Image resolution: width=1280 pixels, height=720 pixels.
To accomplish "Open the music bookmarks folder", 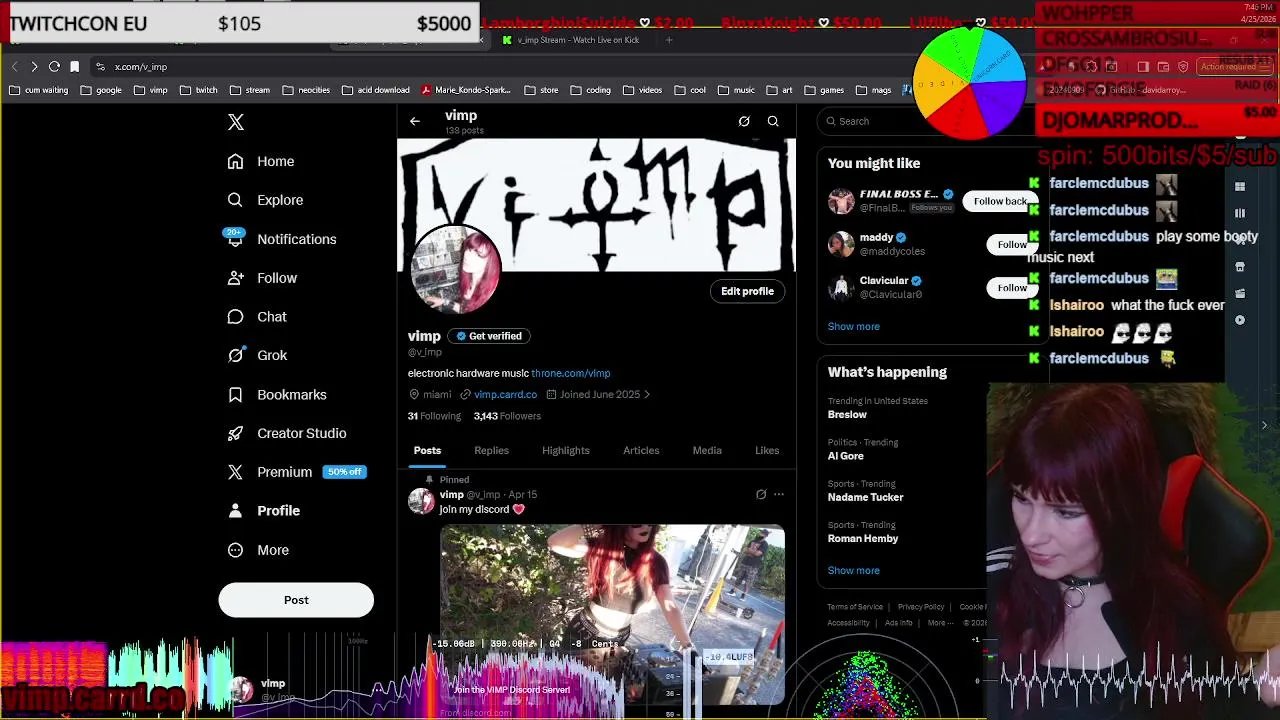I will pos(735,90).
